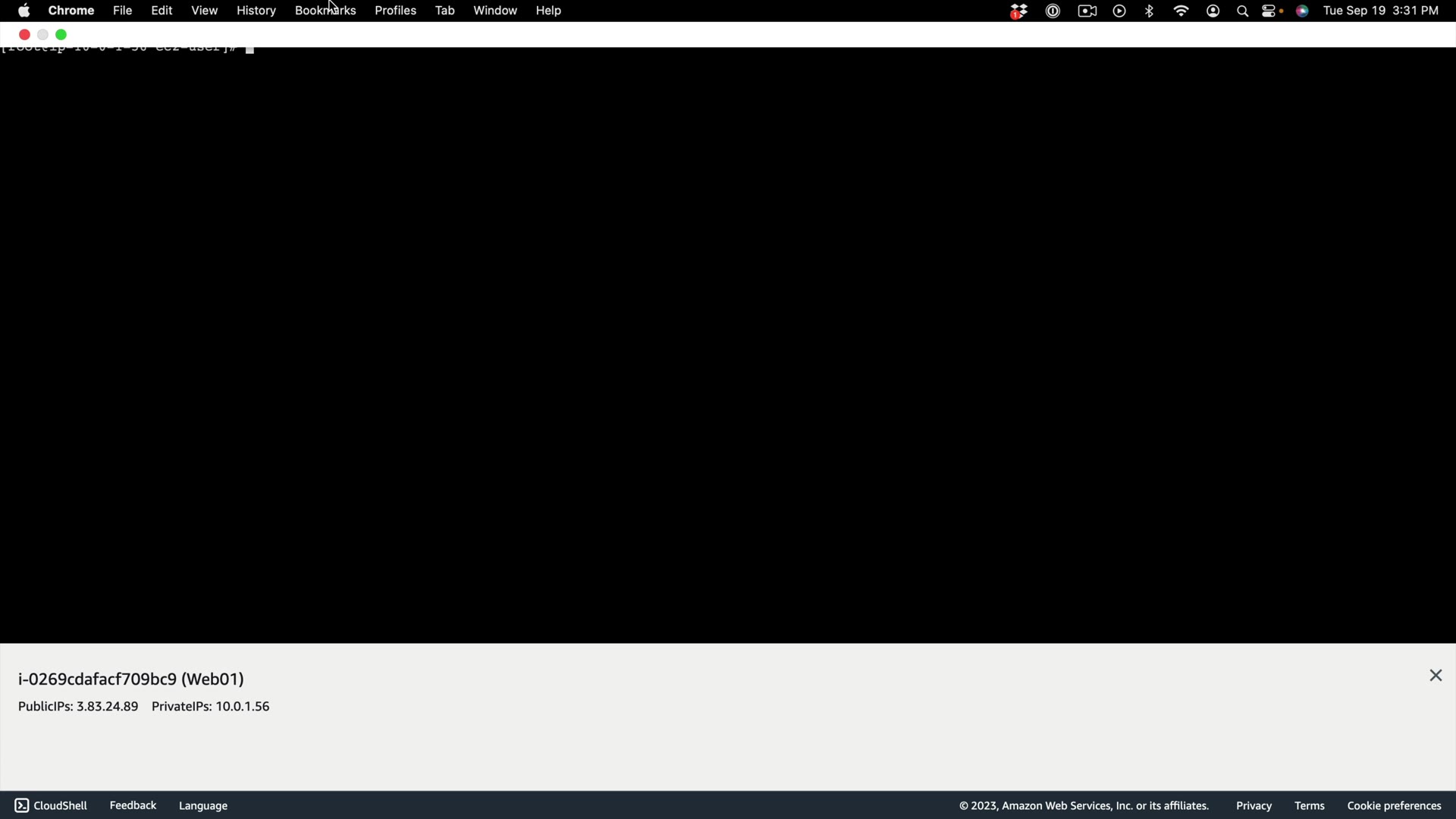Viewport: 1456px width, 819px height.
Task: Click the Dropbox menu bar icon
Action: pos(1018,11)
